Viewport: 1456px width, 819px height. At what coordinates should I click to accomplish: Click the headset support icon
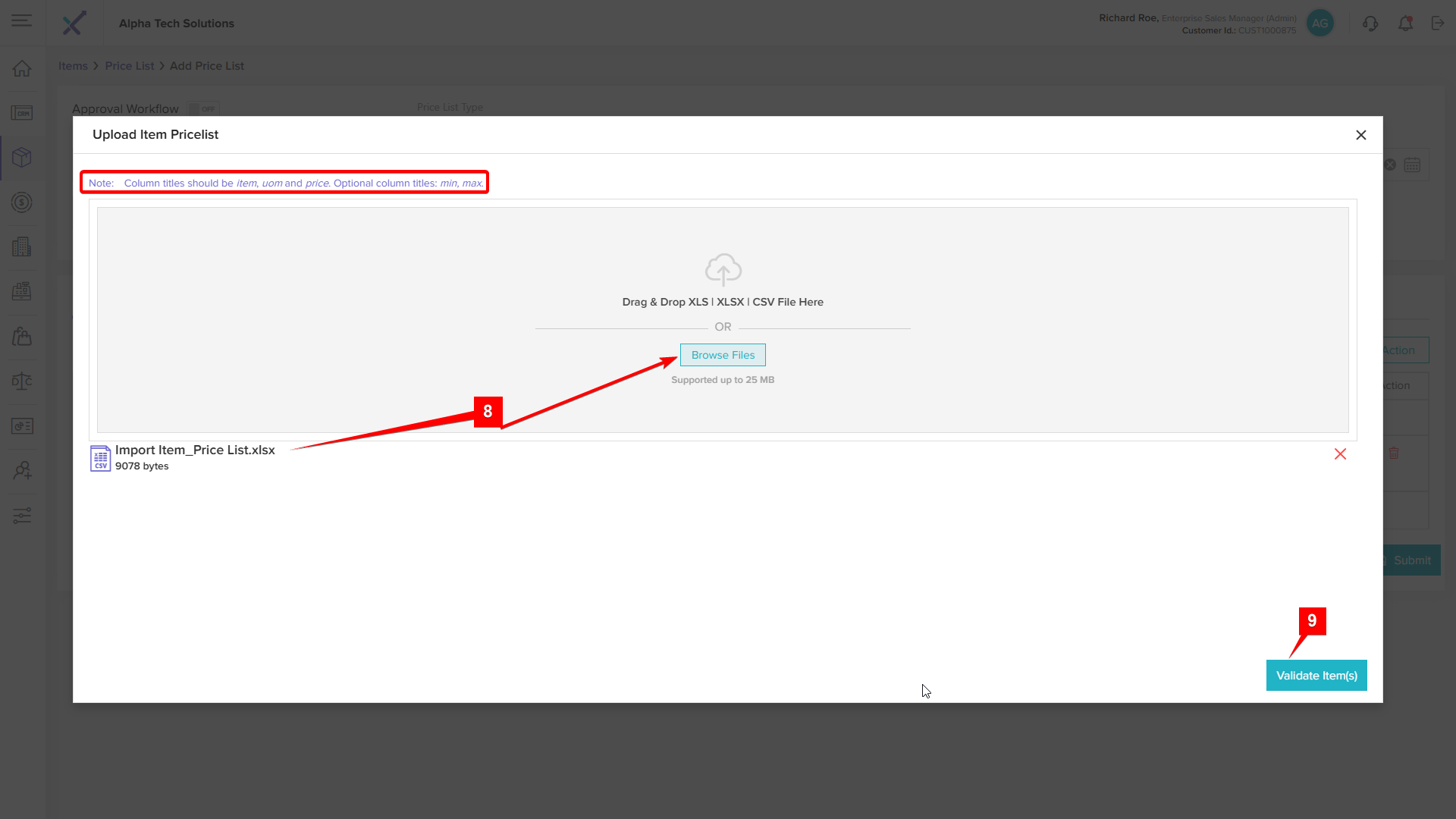pyautogui.click(x=1370, y=24)
